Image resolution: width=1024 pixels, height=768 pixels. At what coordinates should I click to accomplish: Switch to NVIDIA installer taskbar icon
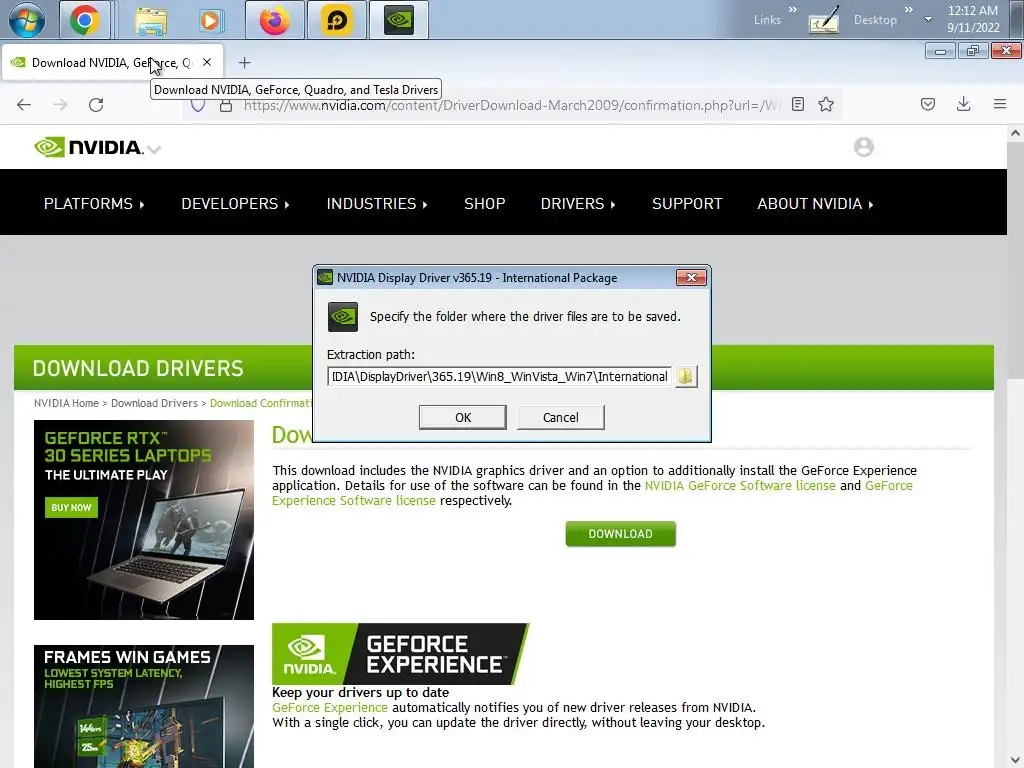[x=399, y=20]
